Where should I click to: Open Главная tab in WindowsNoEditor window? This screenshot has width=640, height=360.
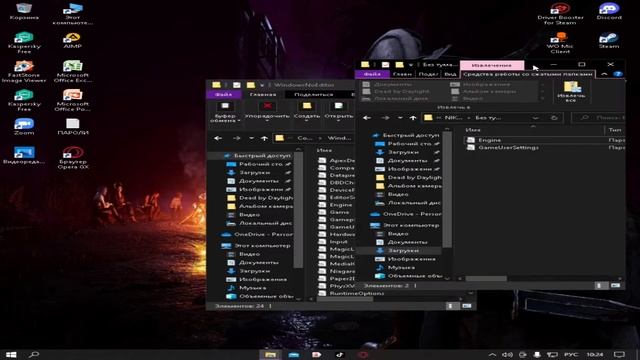click(263, 94)
